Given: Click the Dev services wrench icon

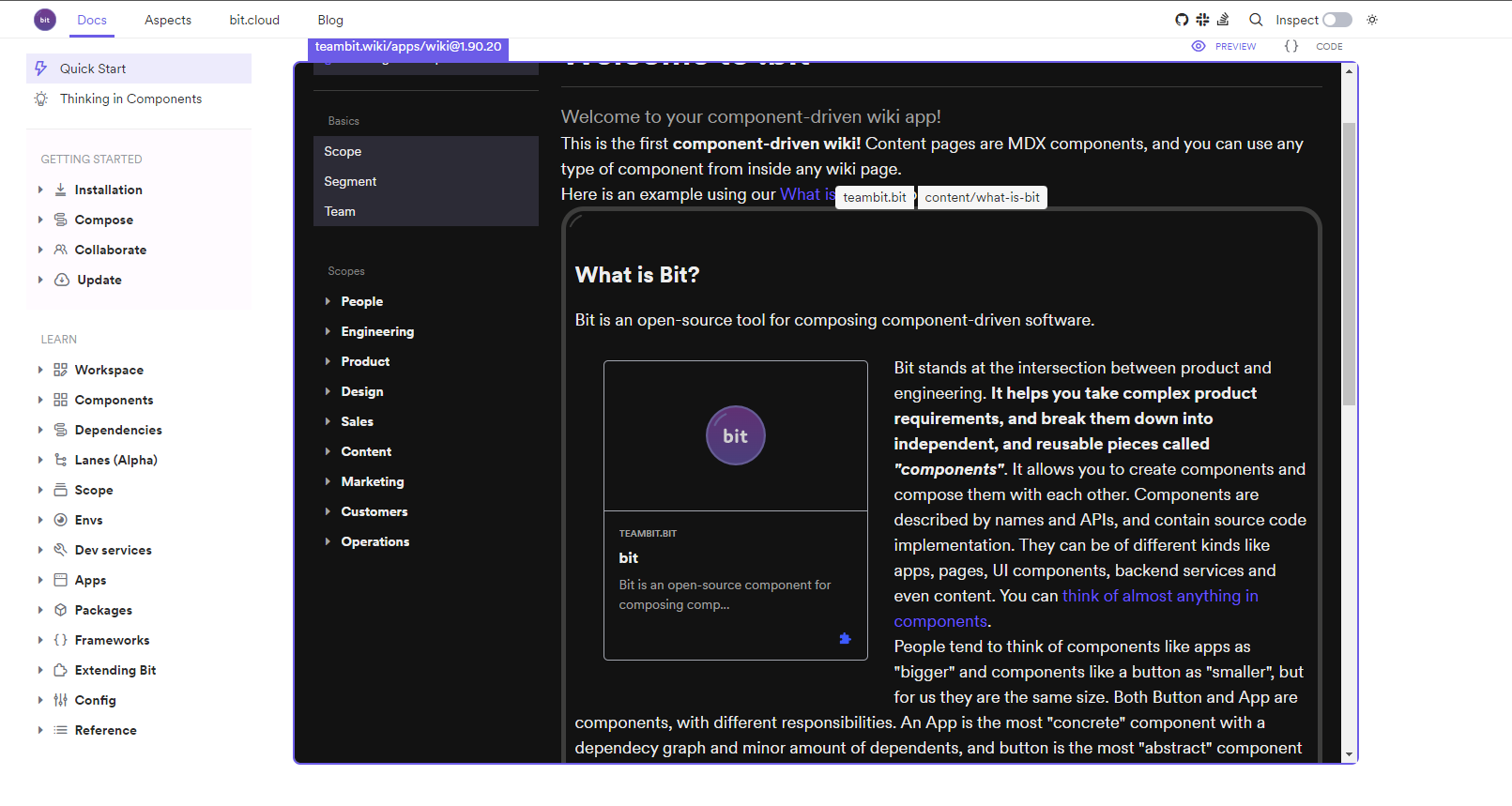Looking at the screenshot, I should point(60,550).
